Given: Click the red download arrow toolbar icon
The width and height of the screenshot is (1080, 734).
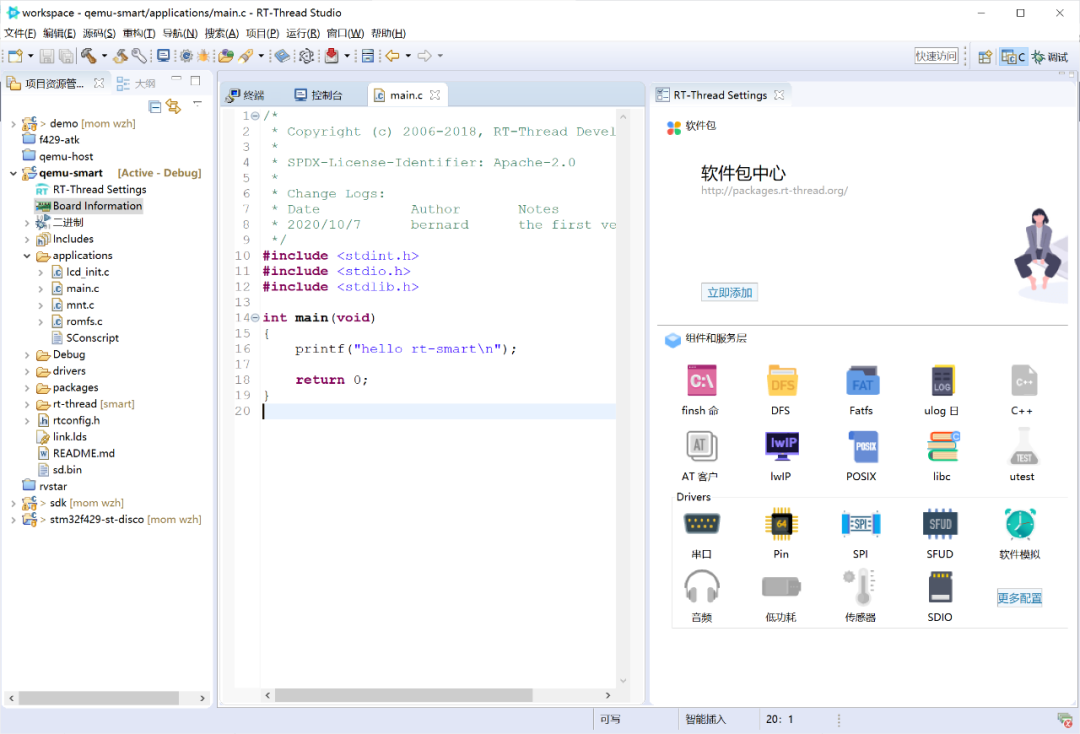Looking at the screenshot, I should 332,56.
